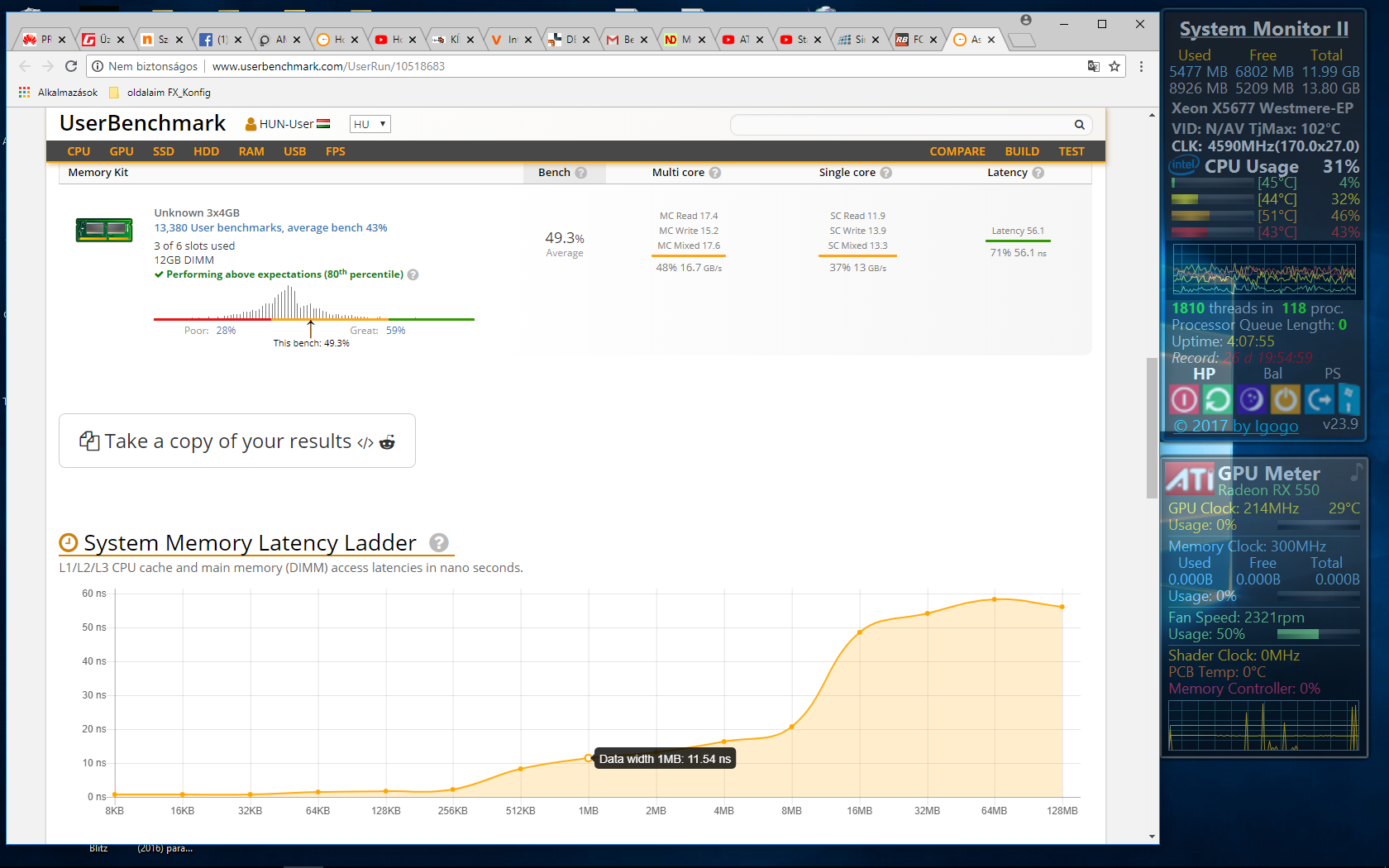Click the help icon next to Multi core
The image size is (1389, 868).
(x=715, y=173)
